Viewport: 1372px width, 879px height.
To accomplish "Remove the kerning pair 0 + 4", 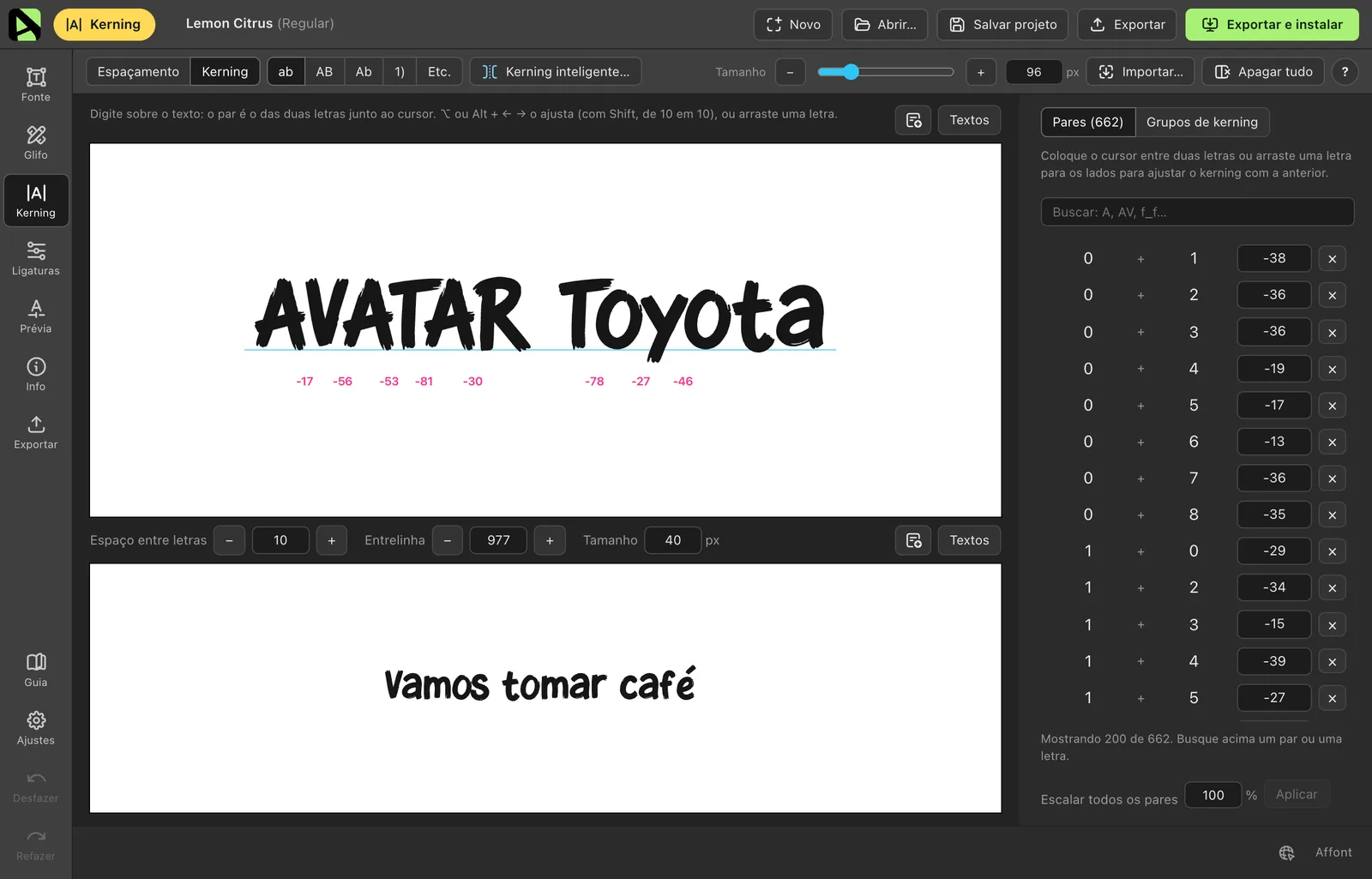I will (x=1332, y=369).
